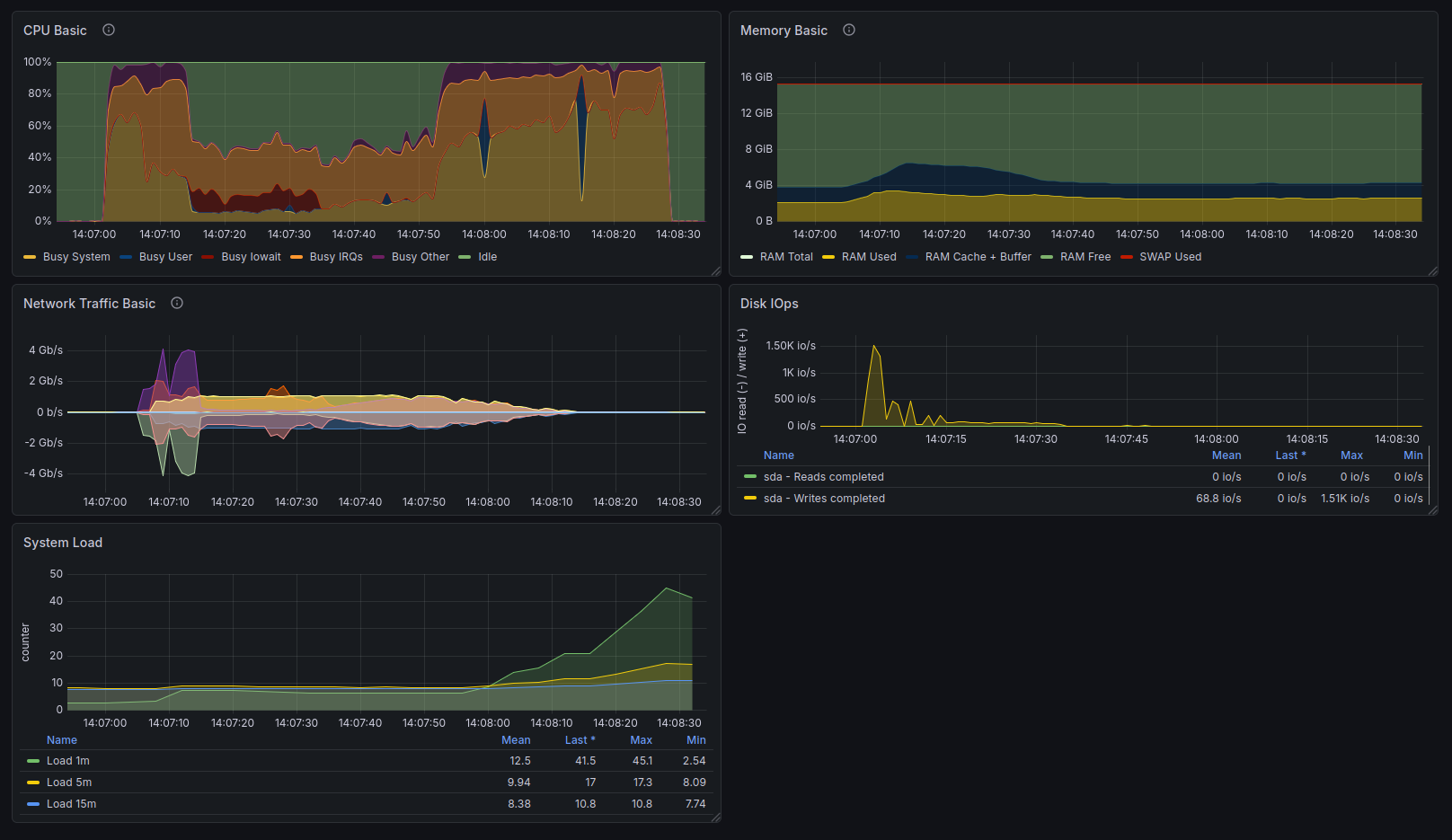This screenshot has height=840, width=1452.
Task: Click Network Traffic purple spike peak
Action: (x=164, y=349)
